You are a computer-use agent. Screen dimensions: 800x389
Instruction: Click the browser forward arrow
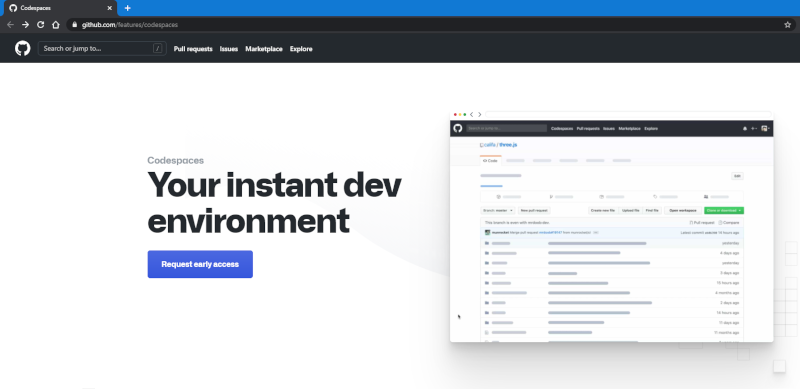[26, 25]
